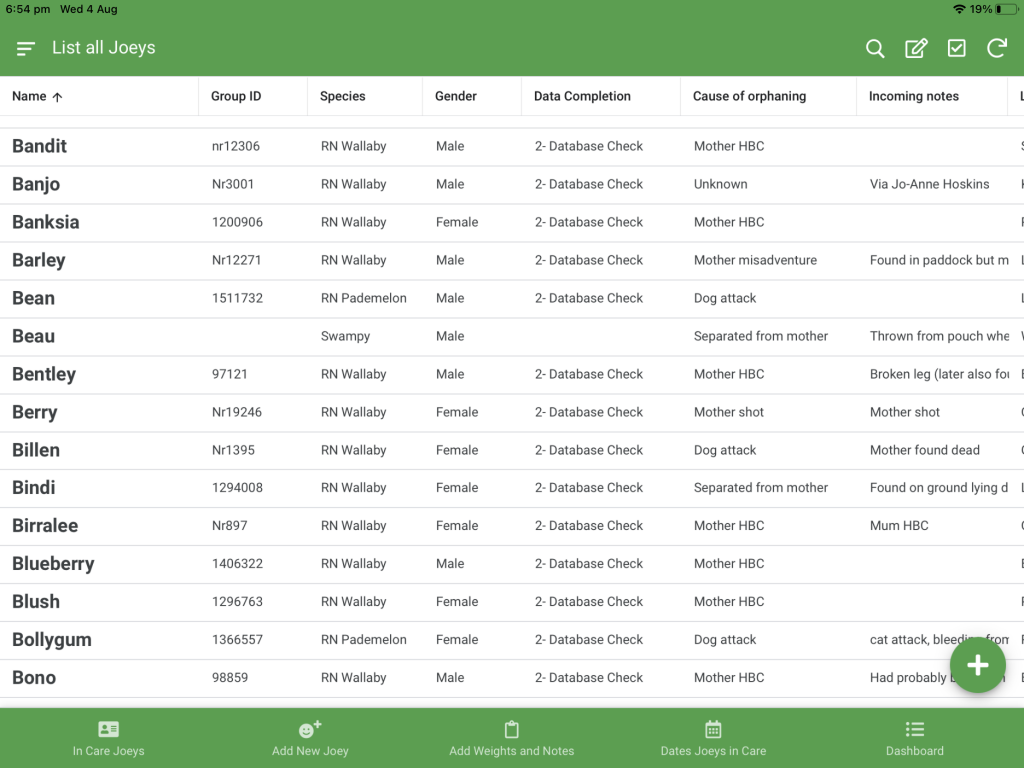
Task: Tap Group ID 98859
Action: 230,677
